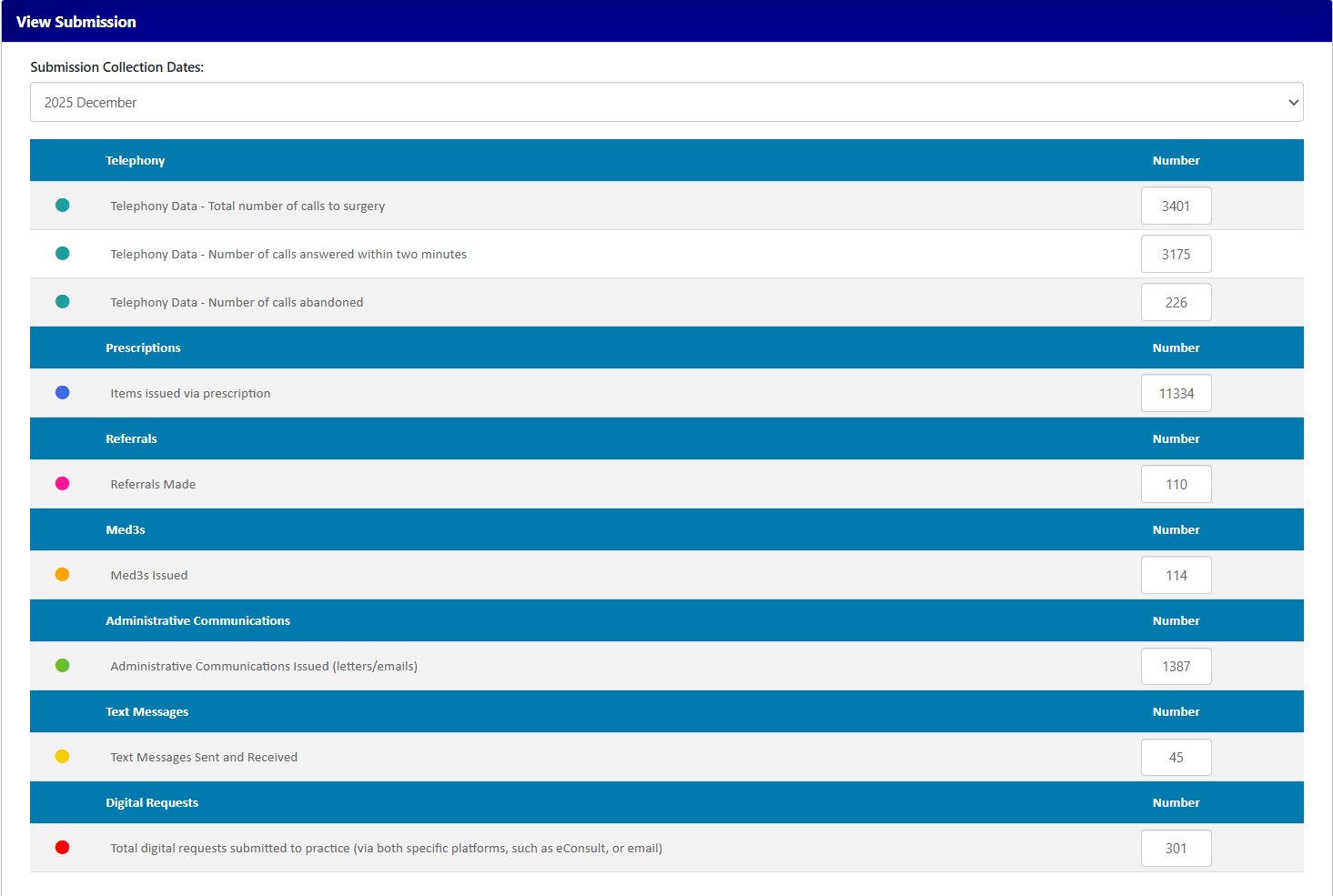Viewport: 1333px width, 896px height.
Task: Click pink dot beside Referrals Made
Action: (62, 484)
